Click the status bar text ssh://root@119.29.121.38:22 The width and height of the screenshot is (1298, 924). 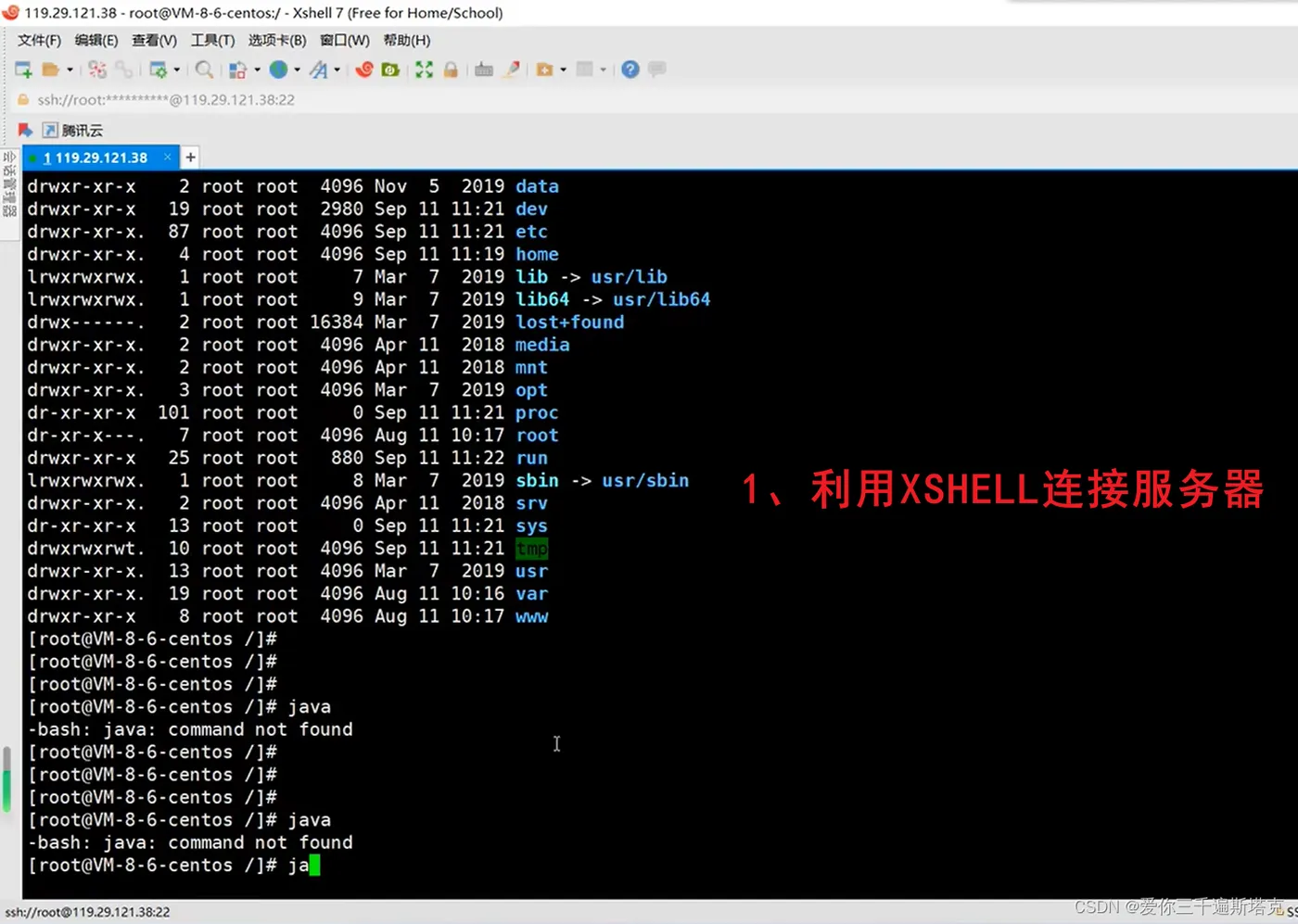pyautogui.click(x=87, y=912)
